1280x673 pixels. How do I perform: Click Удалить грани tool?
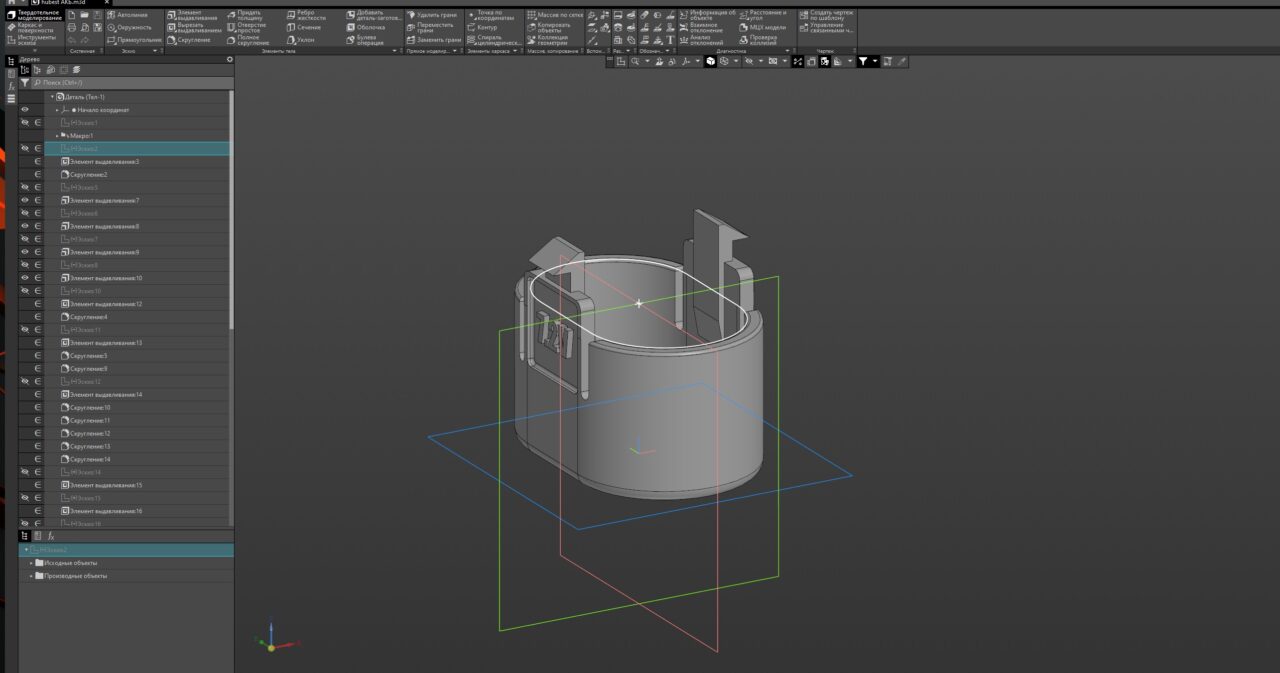(x=433, y=15)
